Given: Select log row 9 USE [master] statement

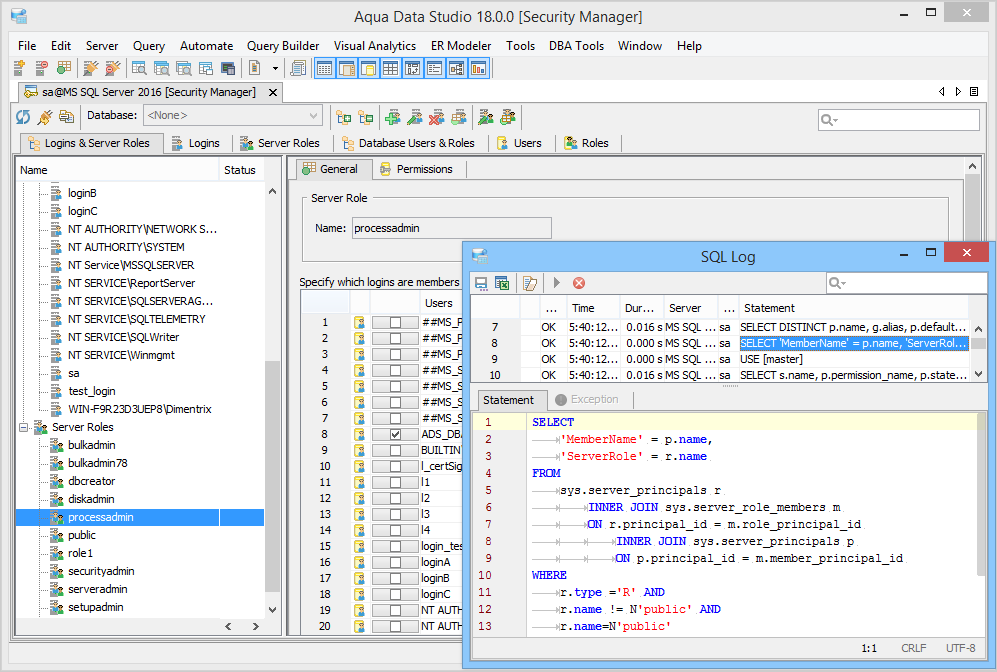Looking at the screenshot, I should (x=770, y=359).
